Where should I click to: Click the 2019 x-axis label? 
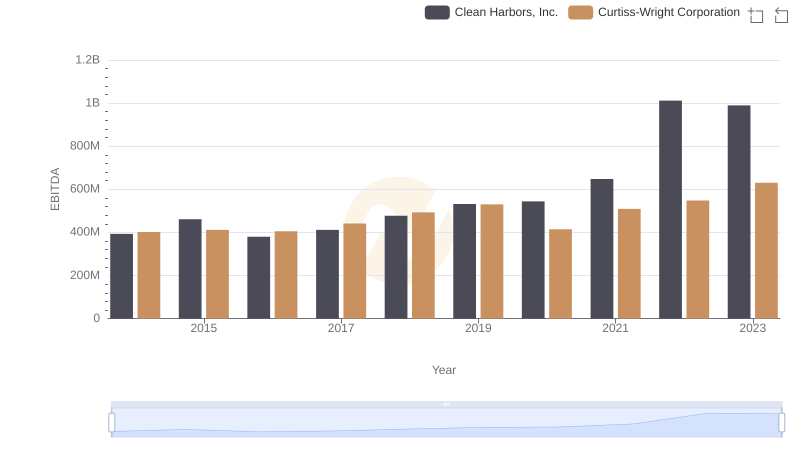[x=478, y=328]
